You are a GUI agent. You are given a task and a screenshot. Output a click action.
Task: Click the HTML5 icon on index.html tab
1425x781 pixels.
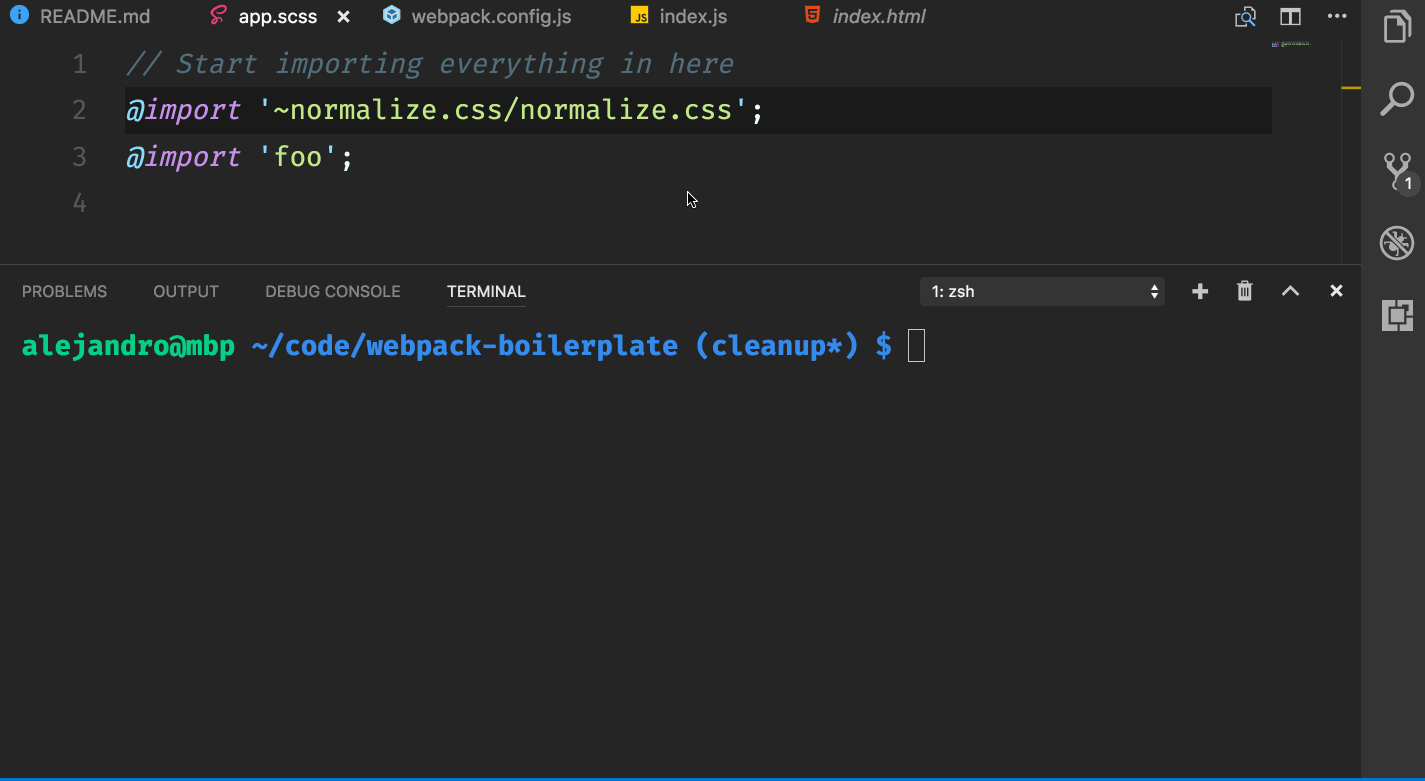pyautogui.click(x=813, y=15)
